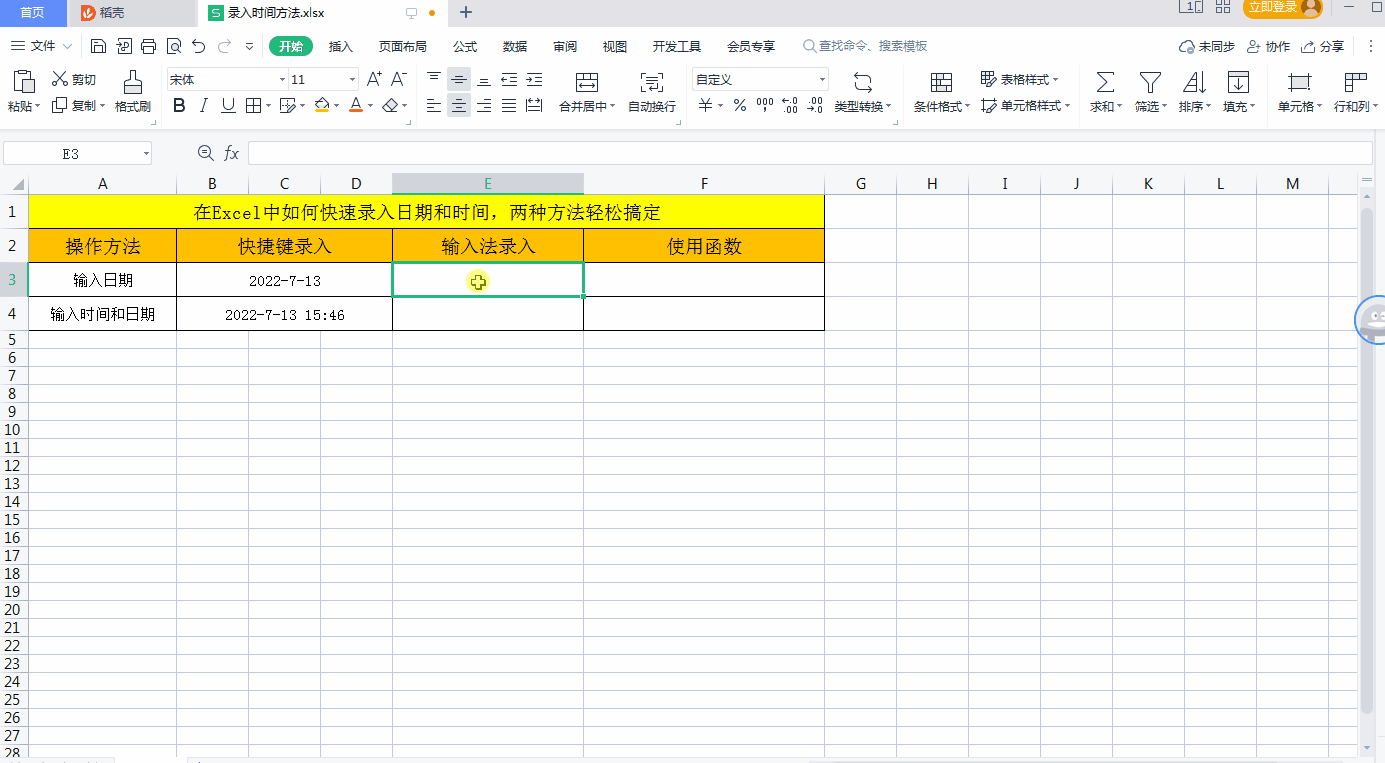Click the fx insert function icon
The height and width of the screenshot is (763, 1385).
click(231, 153)
